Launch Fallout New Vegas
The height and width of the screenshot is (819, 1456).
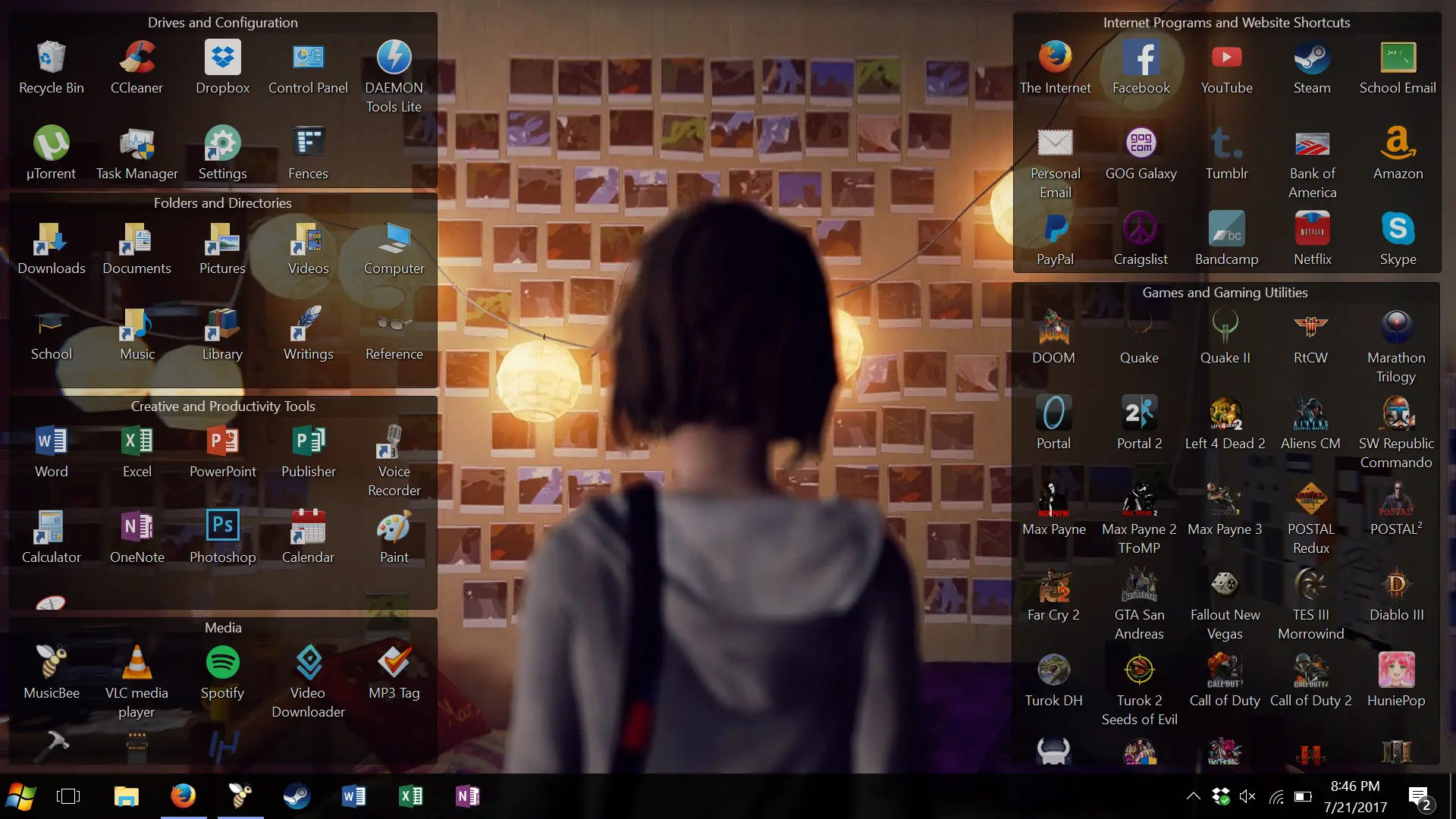(1225, 604)
